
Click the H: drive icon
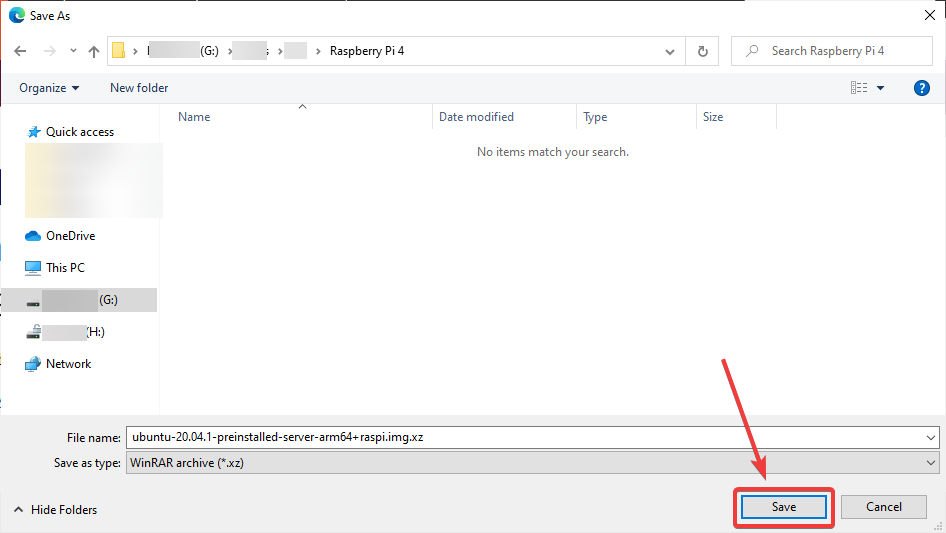[x=33, y=331]
